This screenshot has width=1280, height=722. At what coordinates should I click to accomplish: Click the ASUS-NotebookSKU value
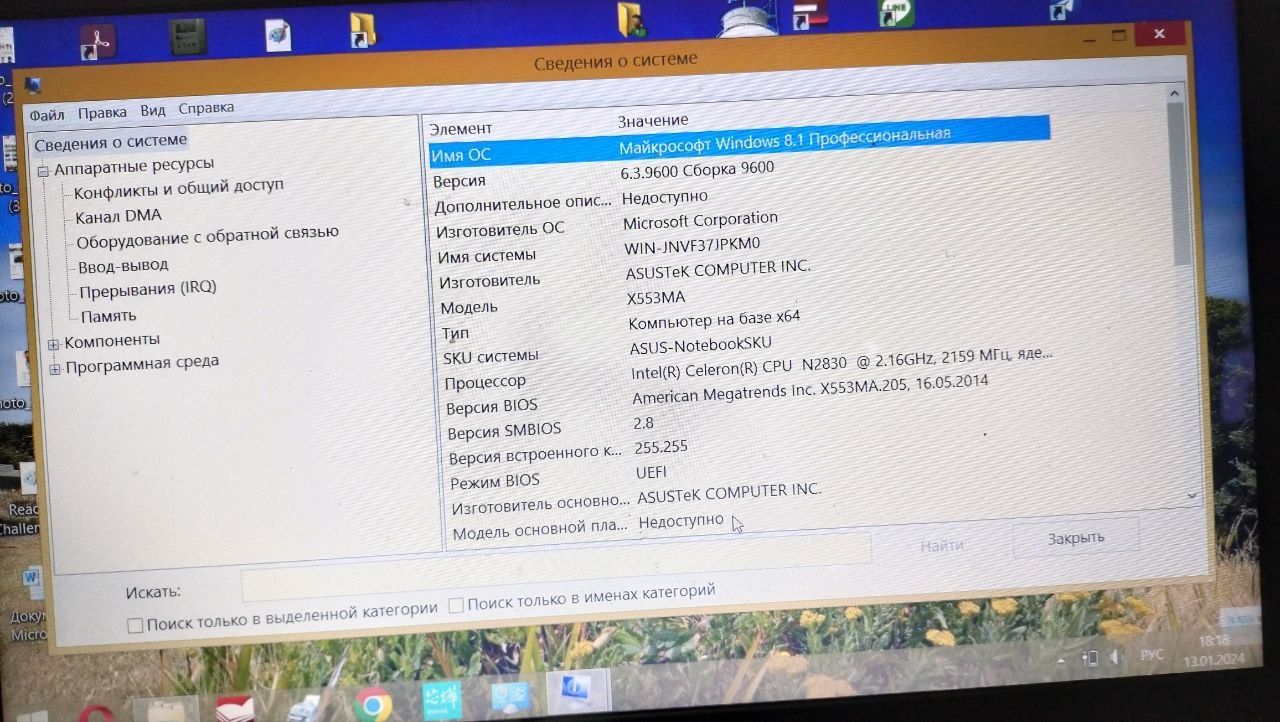pyautogui.click(x=701, y=346)
